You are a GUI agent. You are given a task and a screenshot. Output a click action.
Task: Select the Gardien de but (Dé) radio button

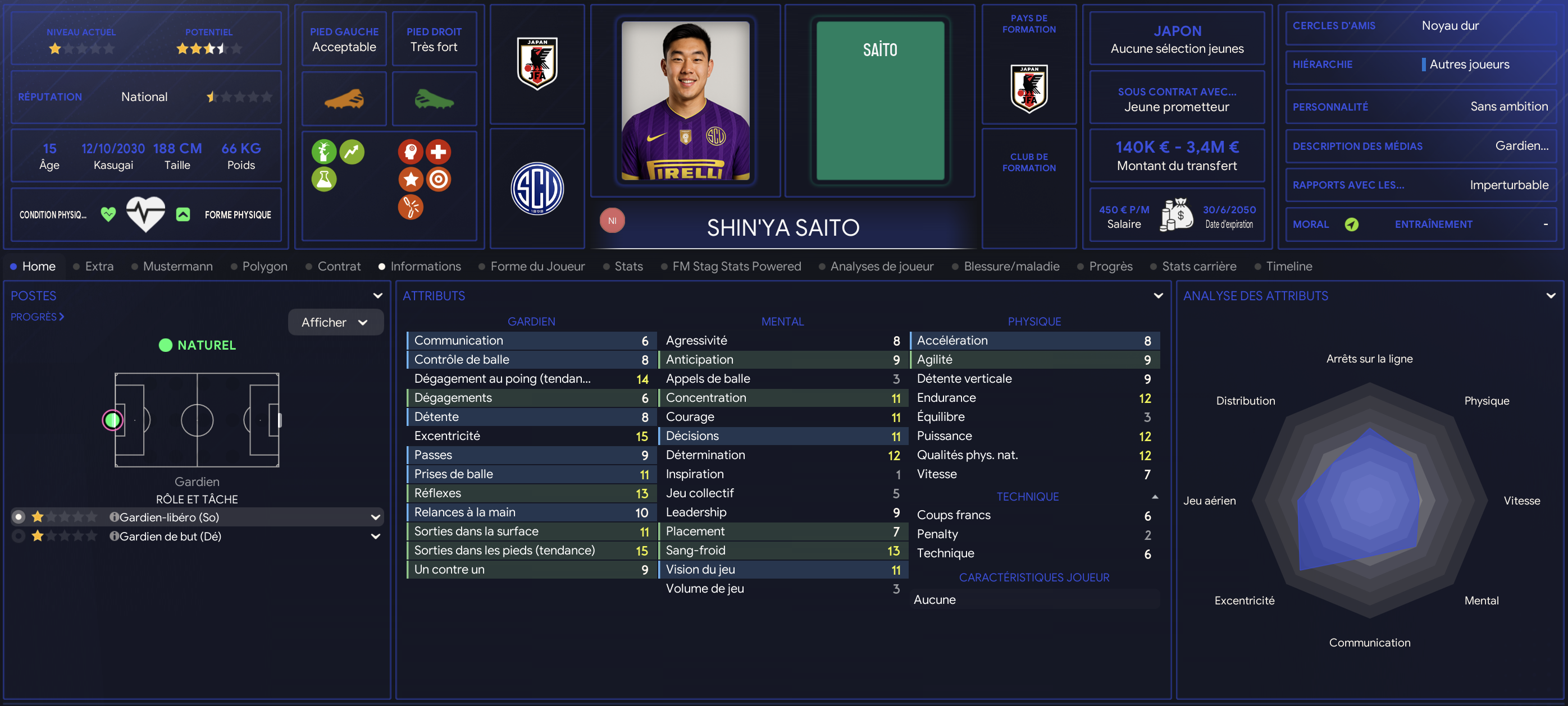click(19, 537)
